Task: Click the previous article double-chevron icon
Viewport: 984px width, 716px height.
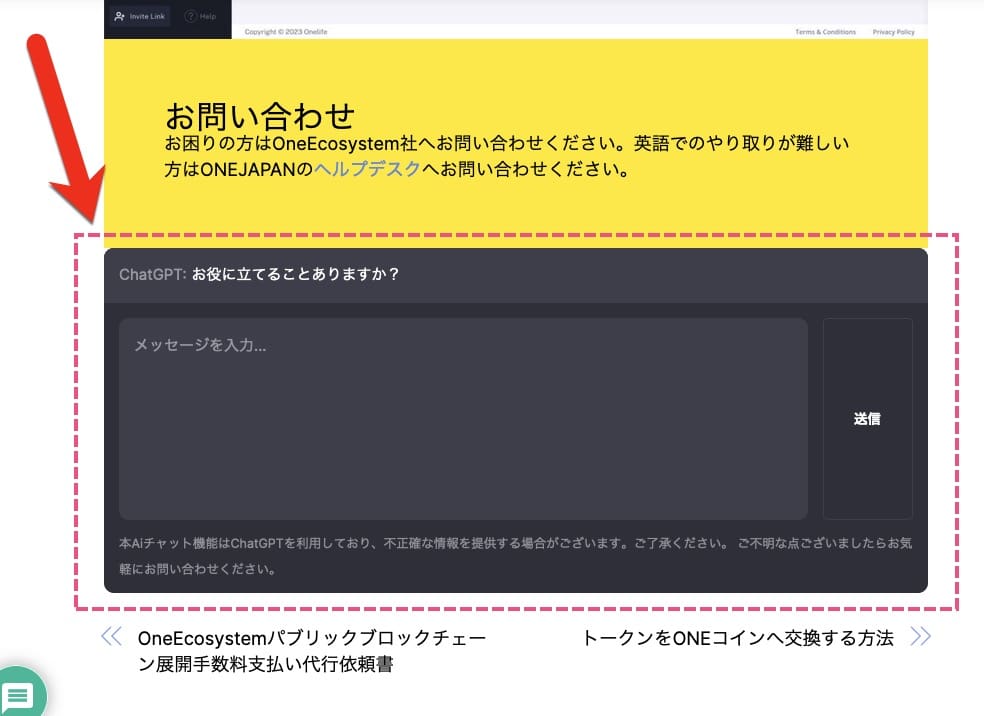Action: [x=112, y=636]
